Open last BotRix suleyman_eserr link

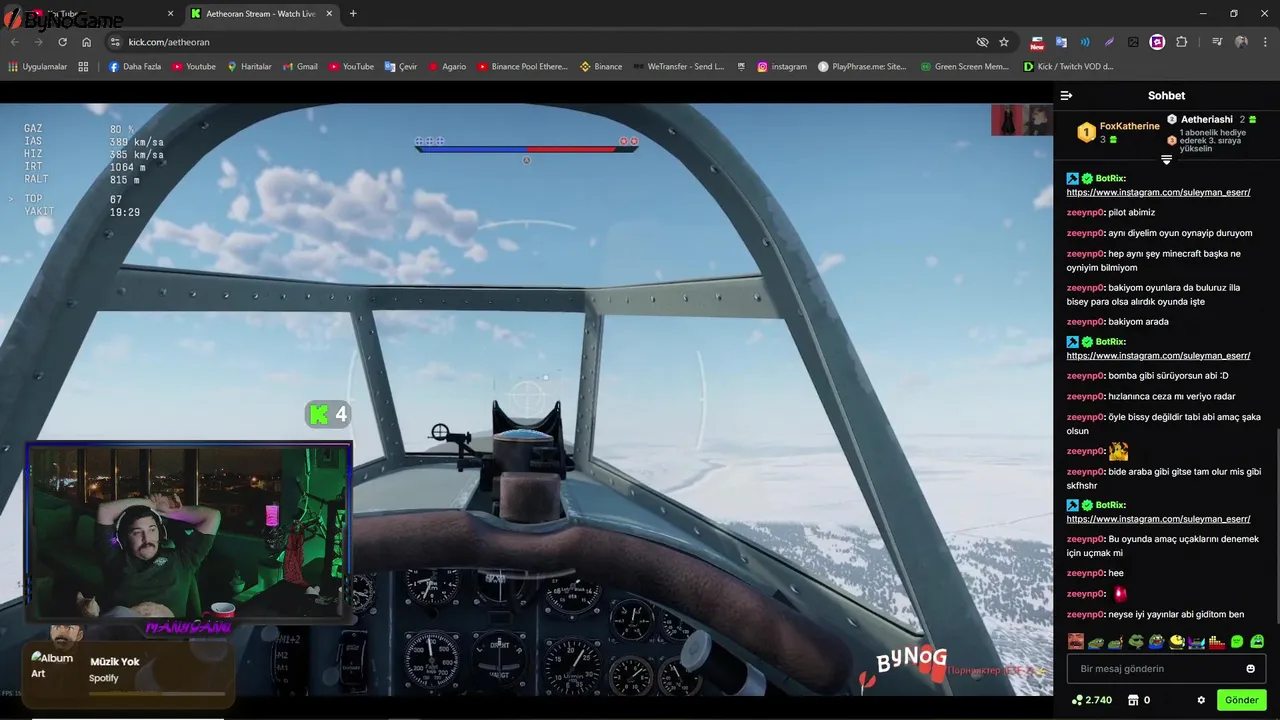point(1158,519)
